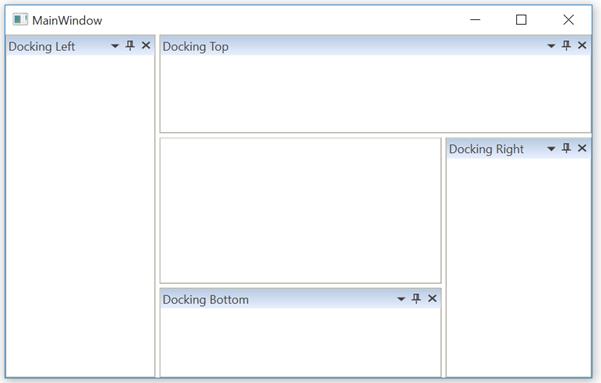Click inside the empty center document area
Screen dimensions: 601x383
(300, 210)
